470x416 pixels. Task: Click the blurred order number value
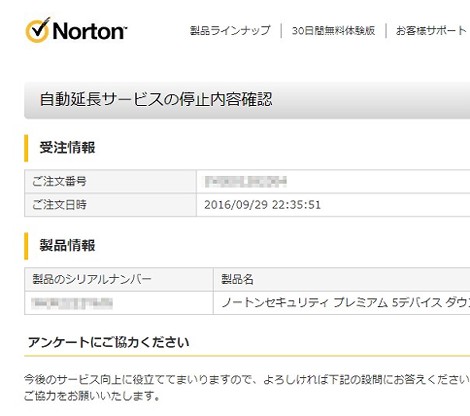click(246, 181)
